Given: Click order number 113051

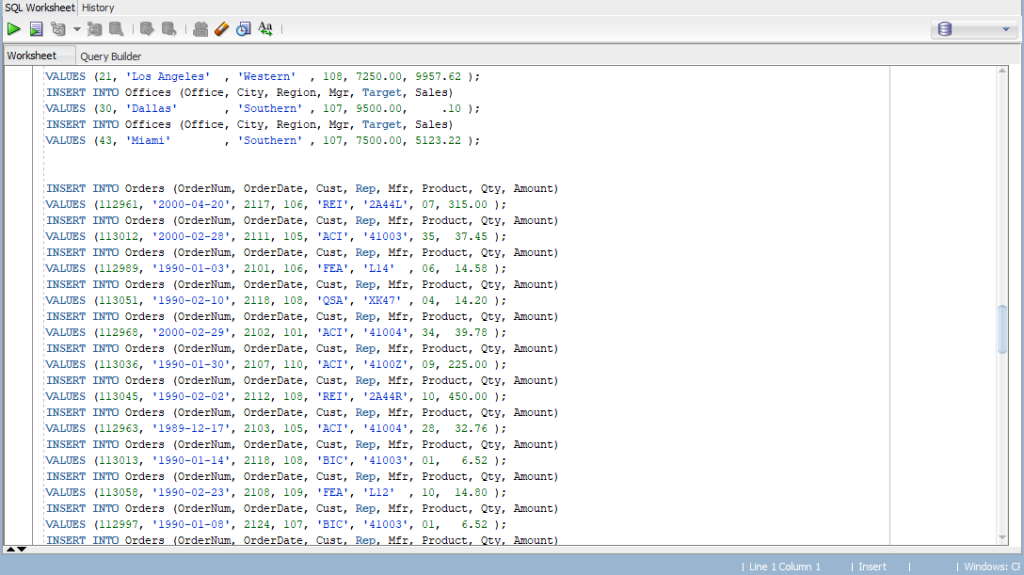Looking at the screenshot, I should (x=118, y=301).
